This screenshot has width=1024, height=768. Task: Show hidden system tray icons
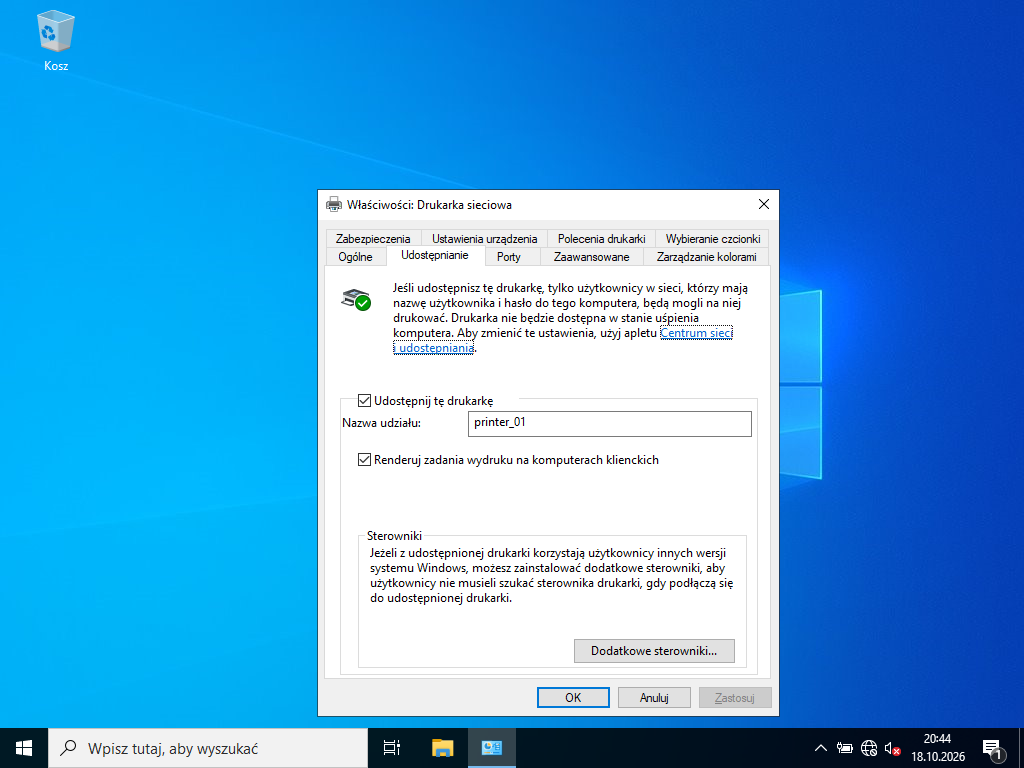[x=822, y=748]
